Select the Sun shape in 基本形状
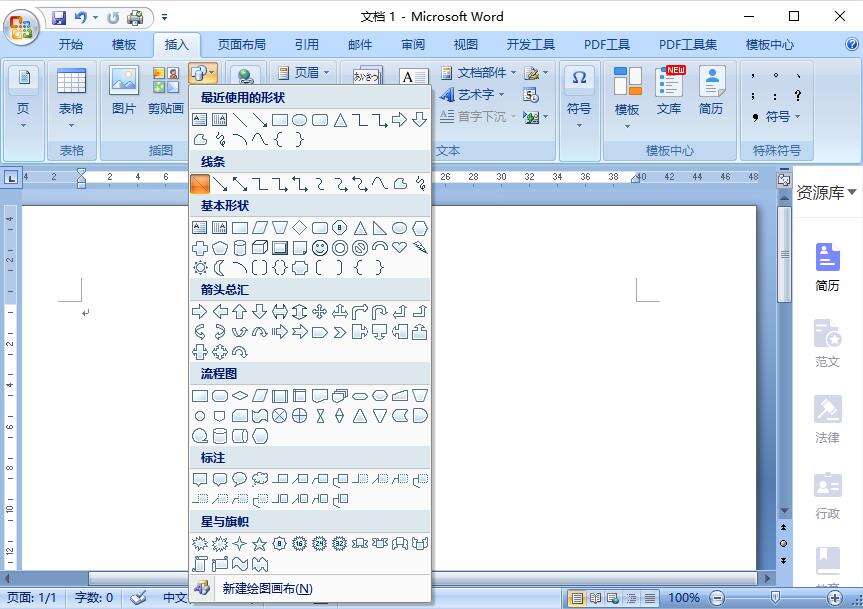This screenshot has height=609, width=863. pyautogui.click(x=200, y=268)
